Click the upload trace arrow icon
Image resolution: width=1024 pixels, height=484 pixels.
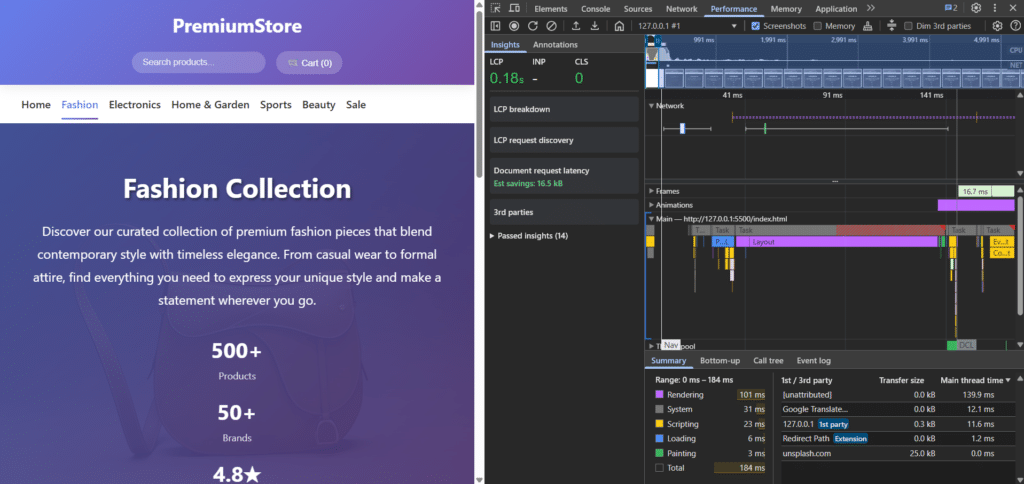pyautogui.click(x=576, y=26)
